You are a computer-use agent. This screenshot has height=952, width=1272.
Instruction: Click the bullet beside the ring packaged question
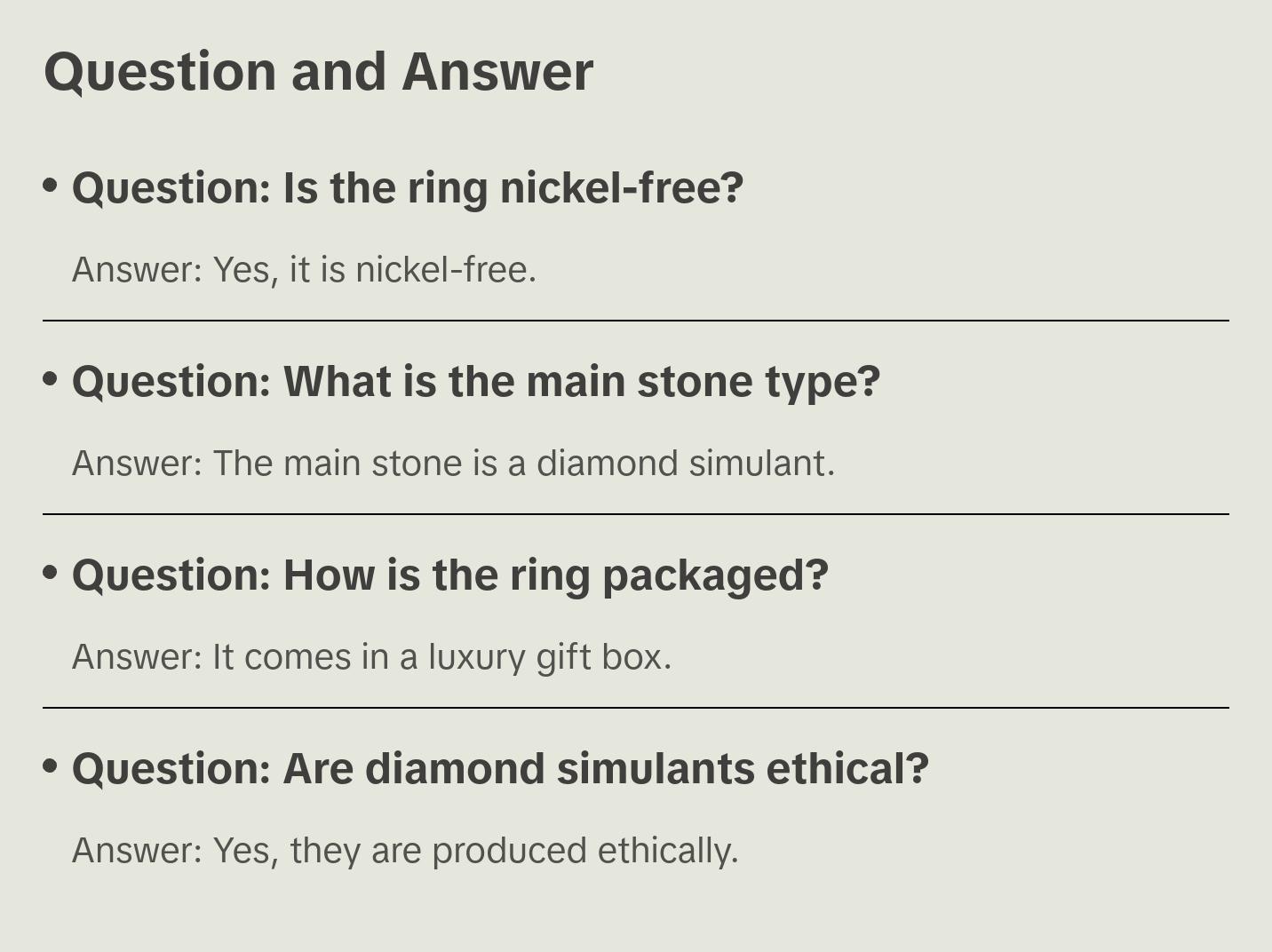click(51, 573)
